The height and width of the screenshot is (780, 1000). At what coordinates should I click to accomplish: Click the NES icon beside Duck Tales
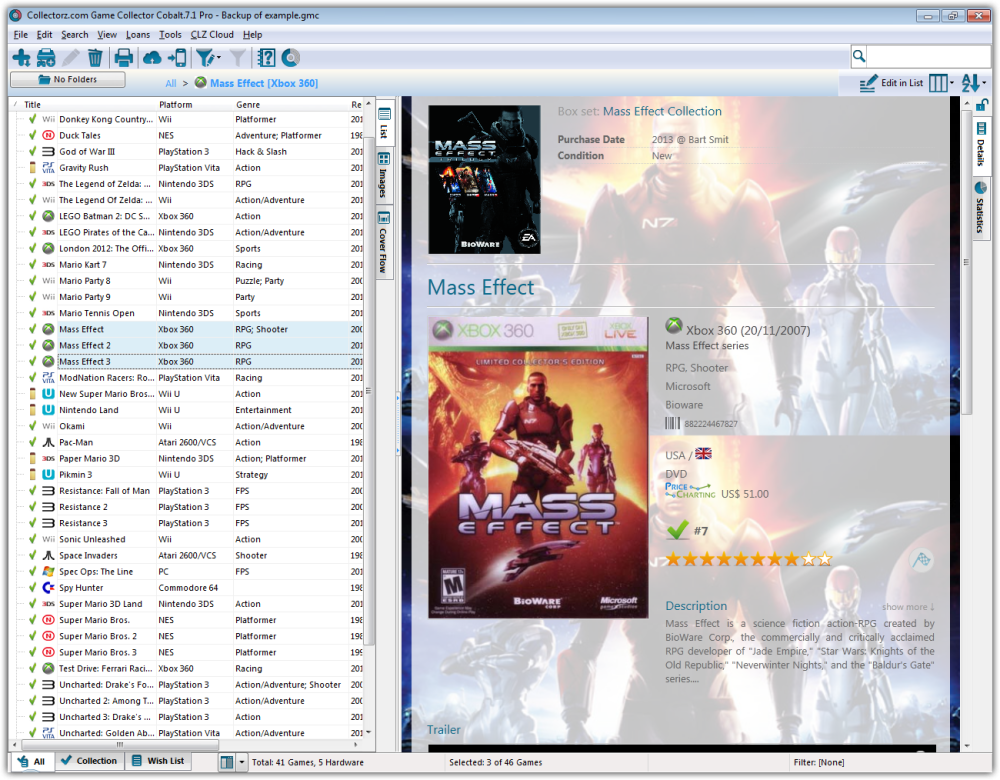tap(48, 135)
